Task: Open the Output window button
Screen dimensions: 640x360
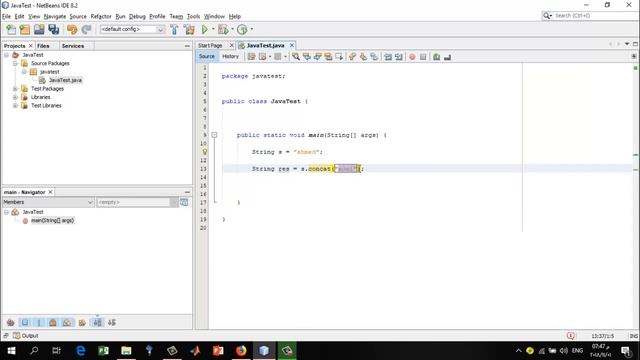Action: click(x=25, y=336)
